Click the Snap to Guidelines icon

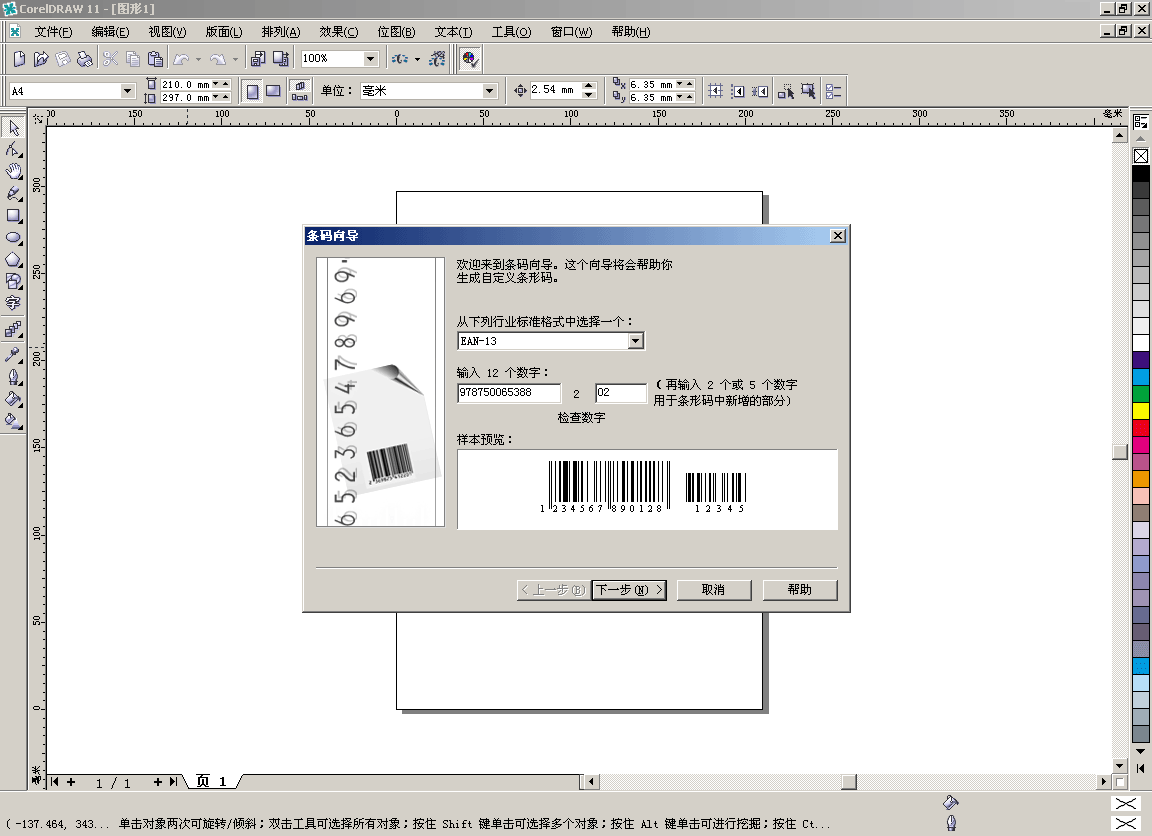click(738, 91)
